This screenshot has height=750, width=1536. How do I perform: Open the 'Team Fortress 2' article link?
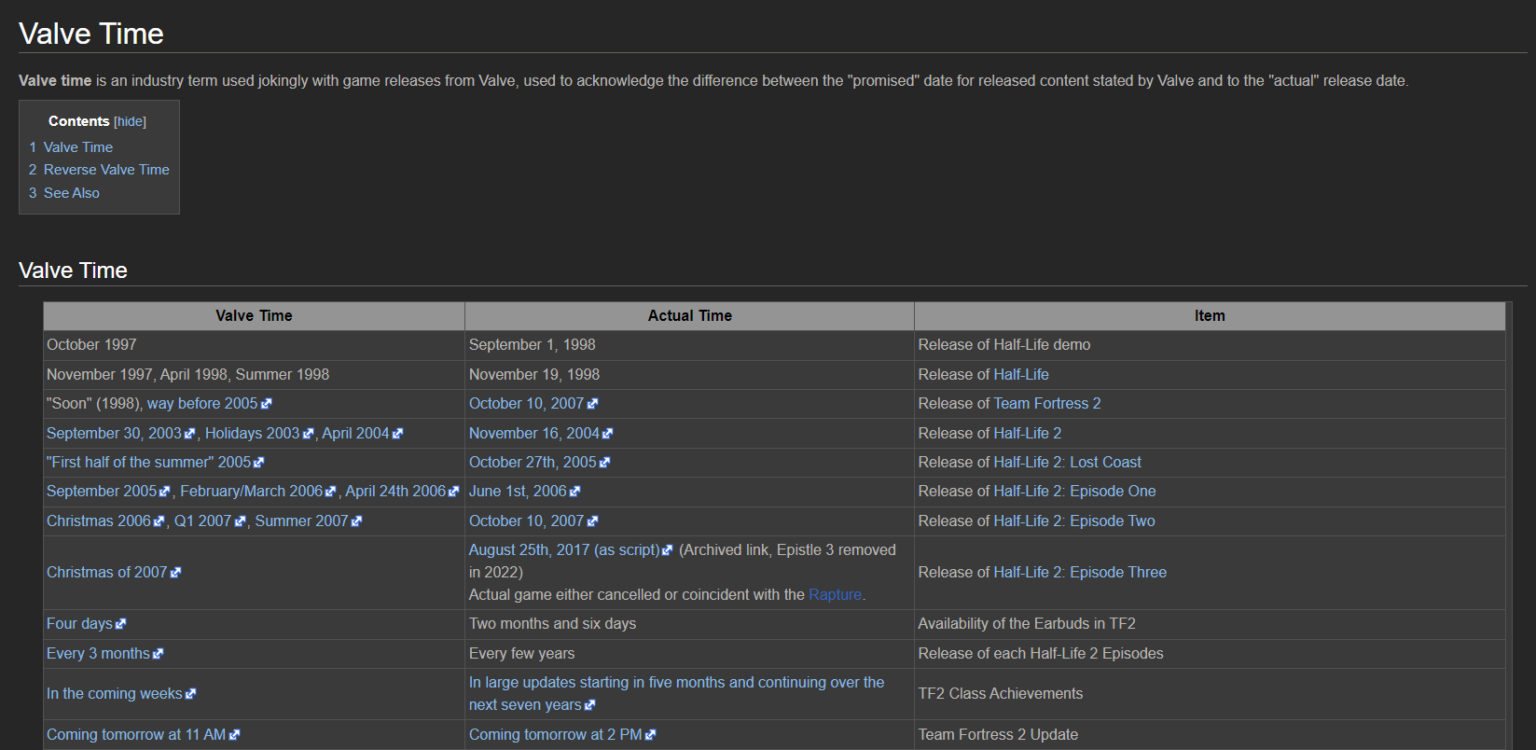coord(1047,404)
